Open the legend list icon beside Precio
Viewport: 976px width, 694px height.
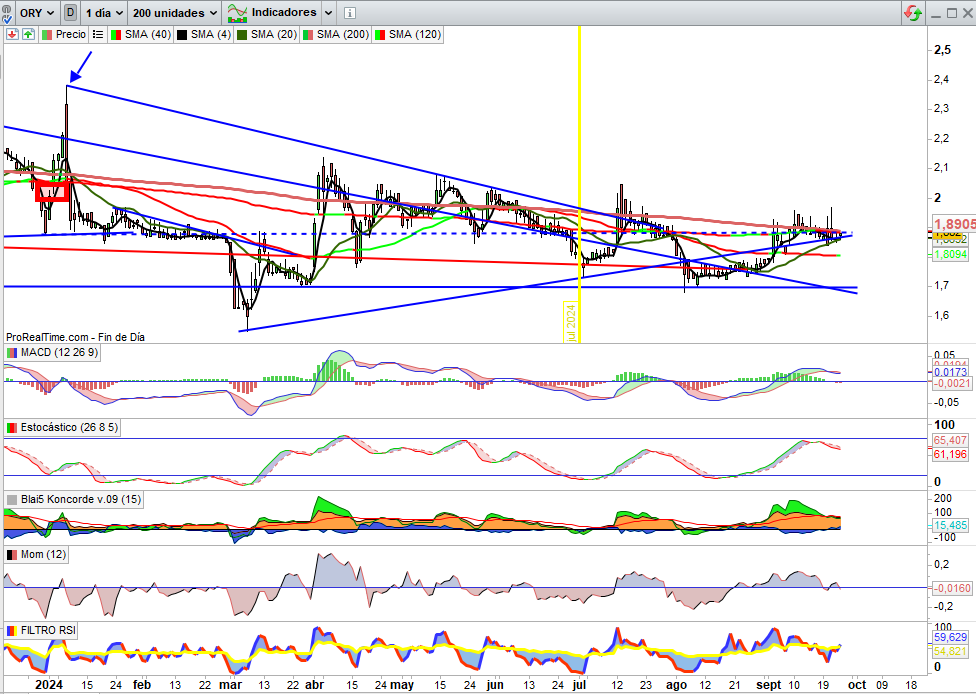tap(98, 34)
